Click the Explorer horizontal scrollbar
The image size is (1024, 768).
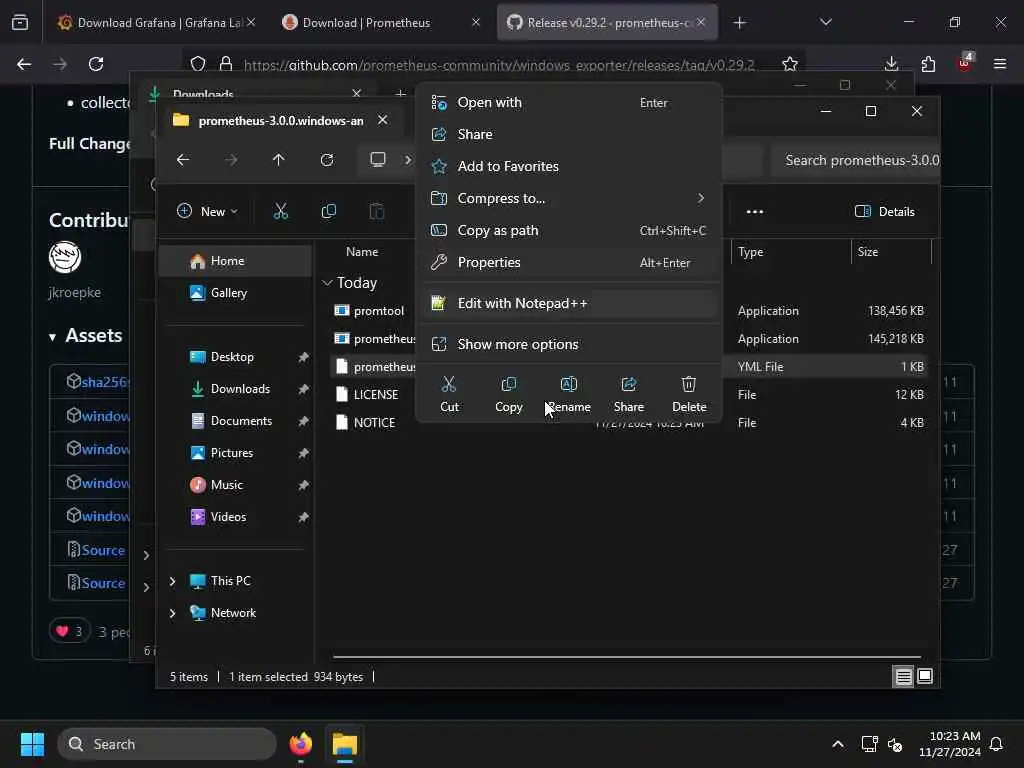(627, 656)
